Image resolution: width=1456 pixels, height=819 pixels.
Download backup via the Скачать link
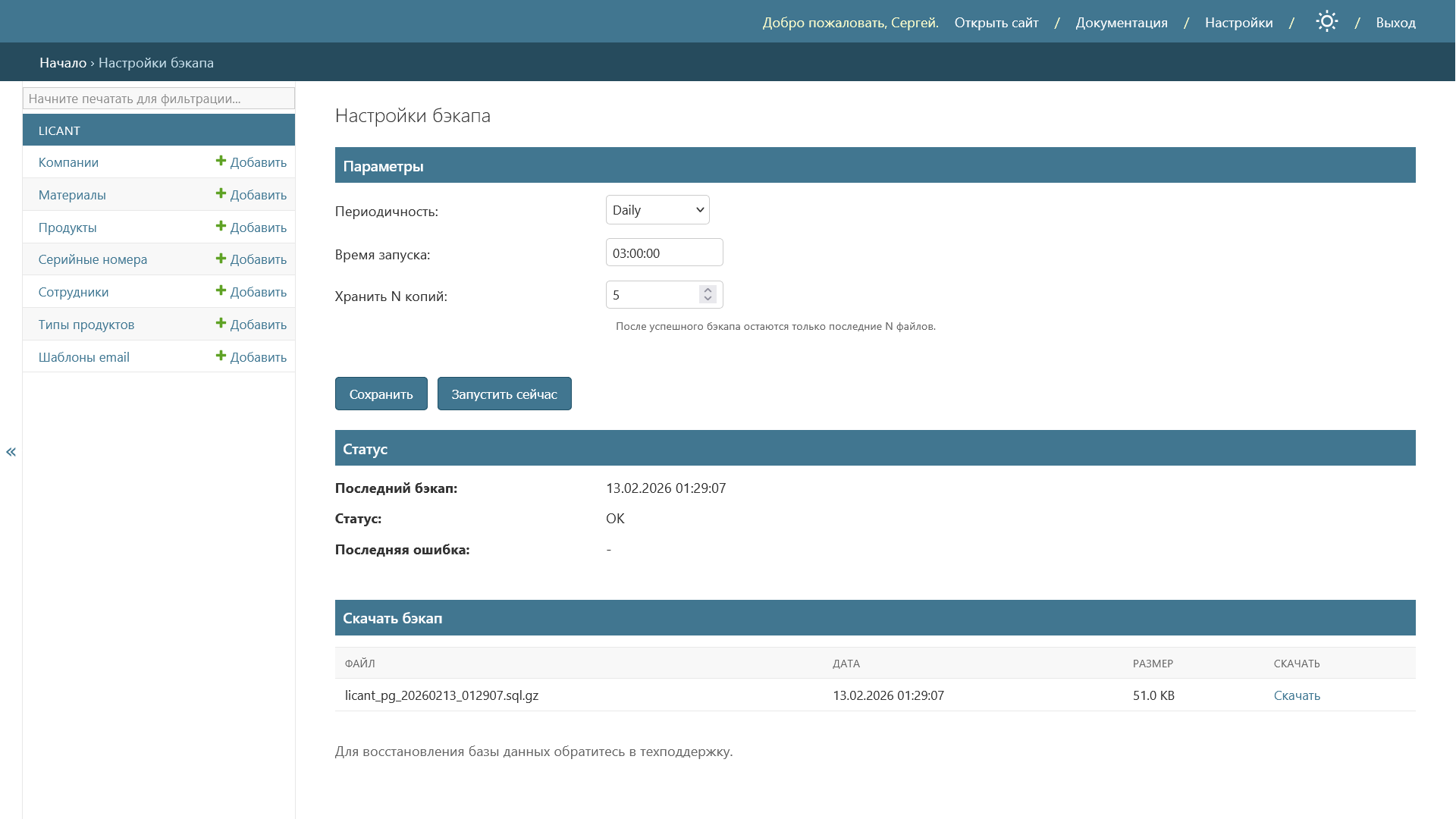pyautogui.click(x=1296, y=695)
